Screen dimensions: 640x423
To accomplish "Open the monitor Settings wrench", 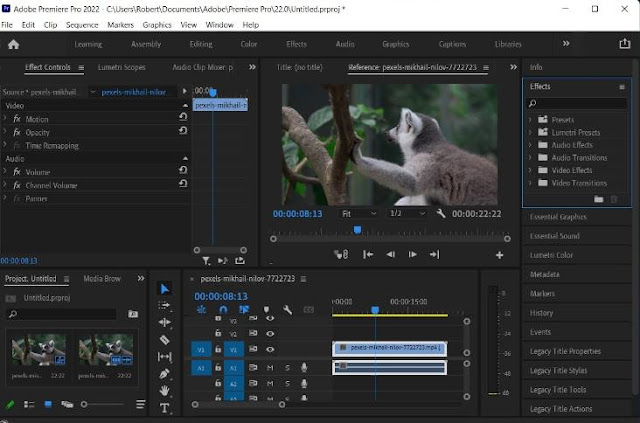I will point(441,214).
